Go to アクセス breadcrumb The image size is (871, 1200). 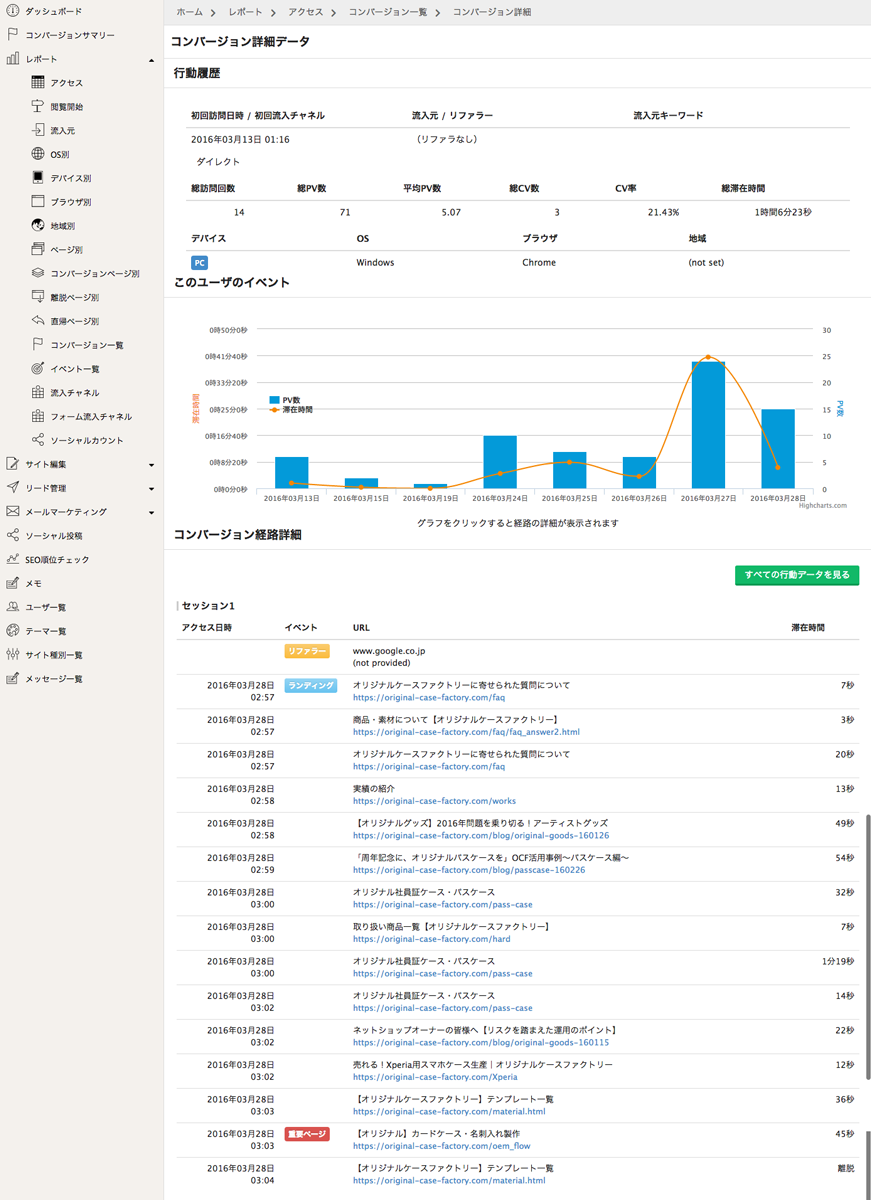coord(305,12)
